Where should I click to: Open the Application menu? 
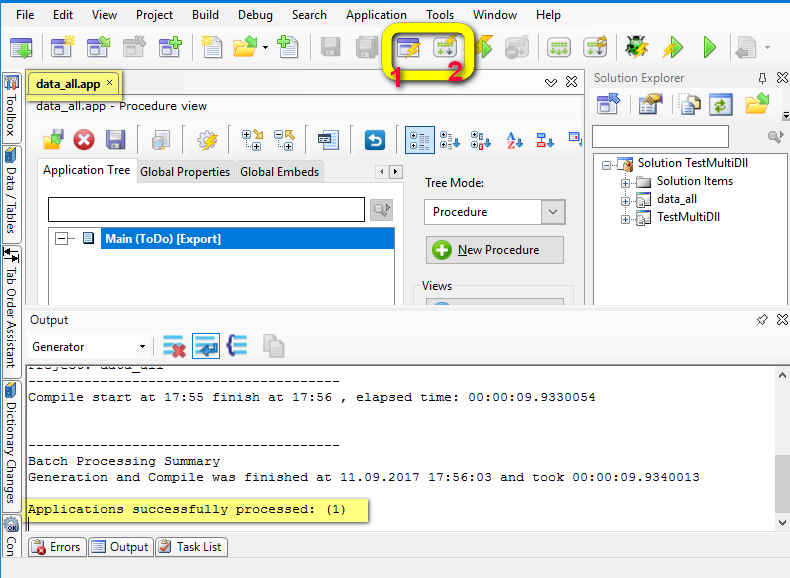tap(376, 15)
